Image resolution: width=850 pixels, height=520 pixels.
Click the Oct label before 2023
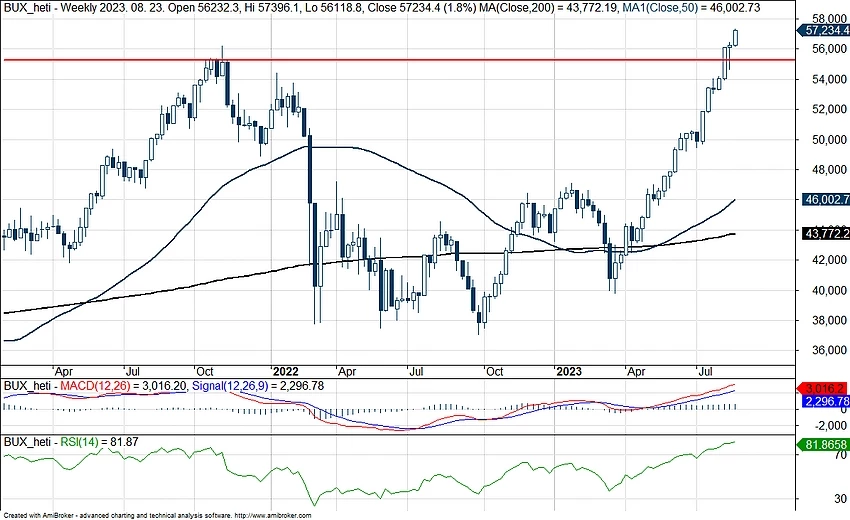(494, 371)
